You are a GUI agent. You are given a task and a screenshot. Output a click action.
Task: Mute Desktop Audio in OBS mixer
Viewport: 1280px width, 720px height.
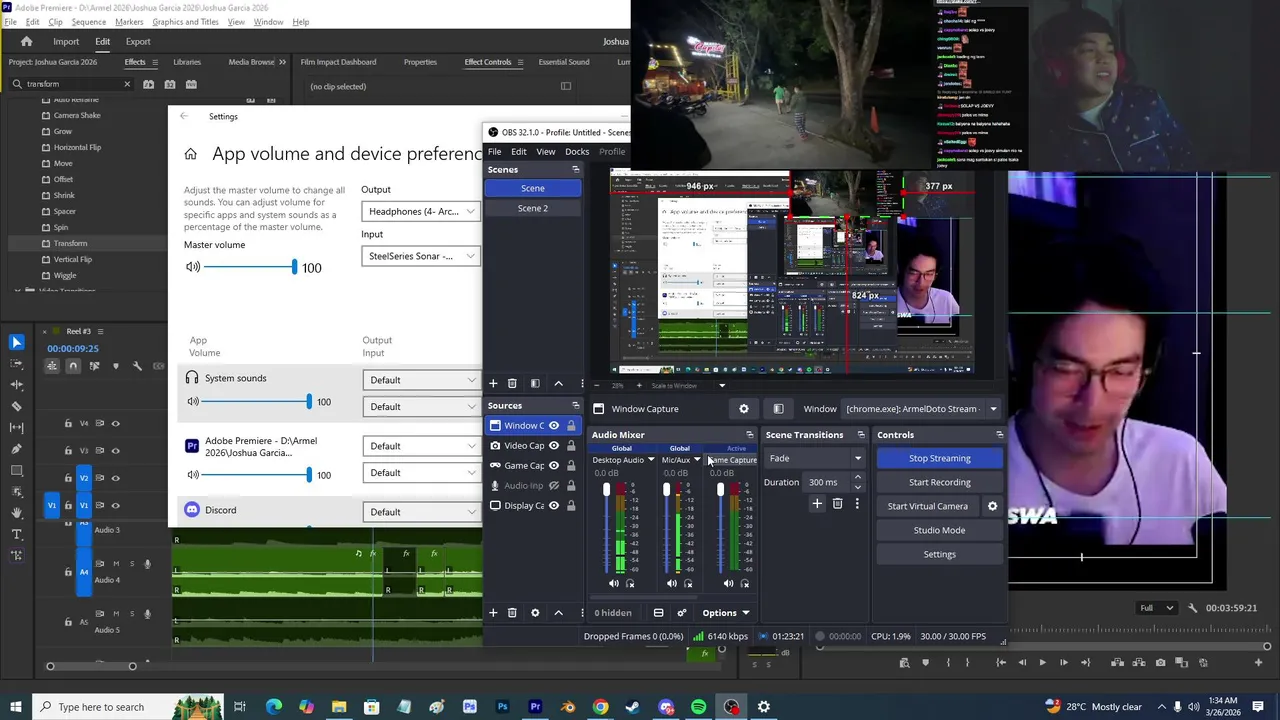tap(614, 583)
